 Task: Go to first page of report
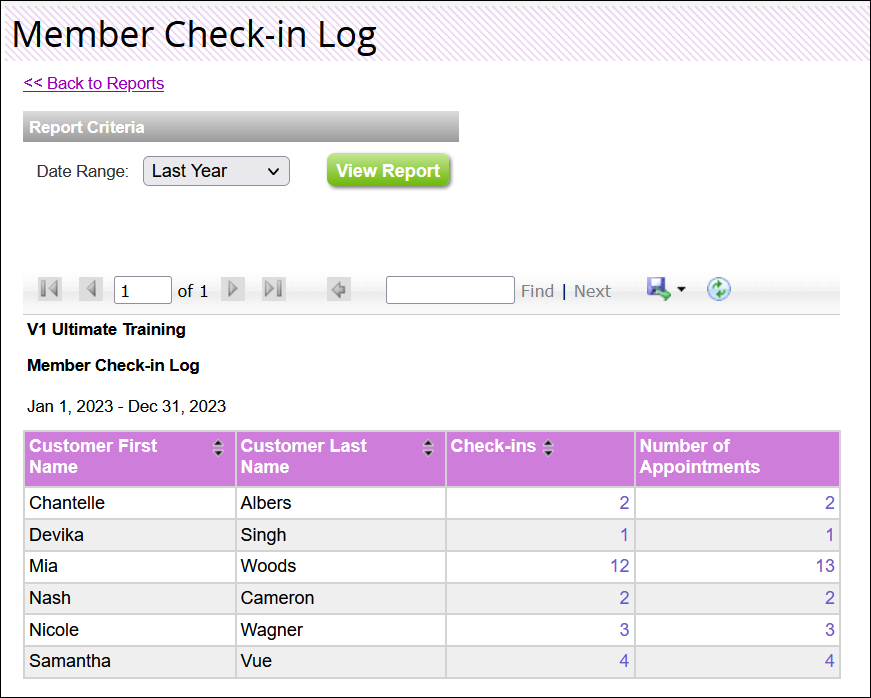pyautogui.click(x=49, y=289)
